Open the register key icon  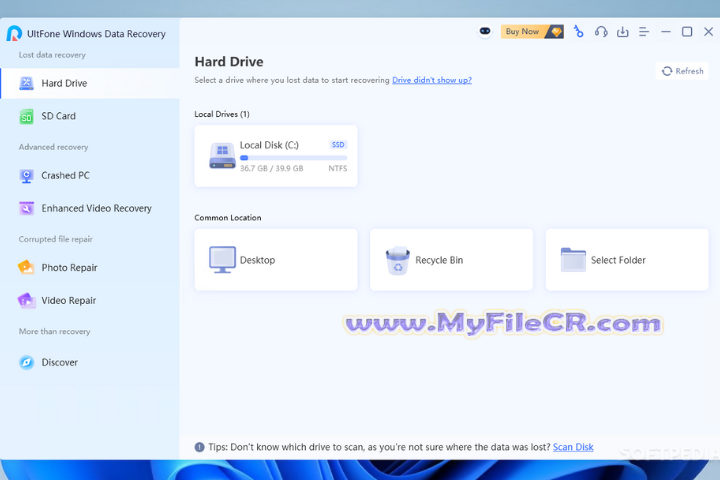(579, 32)
